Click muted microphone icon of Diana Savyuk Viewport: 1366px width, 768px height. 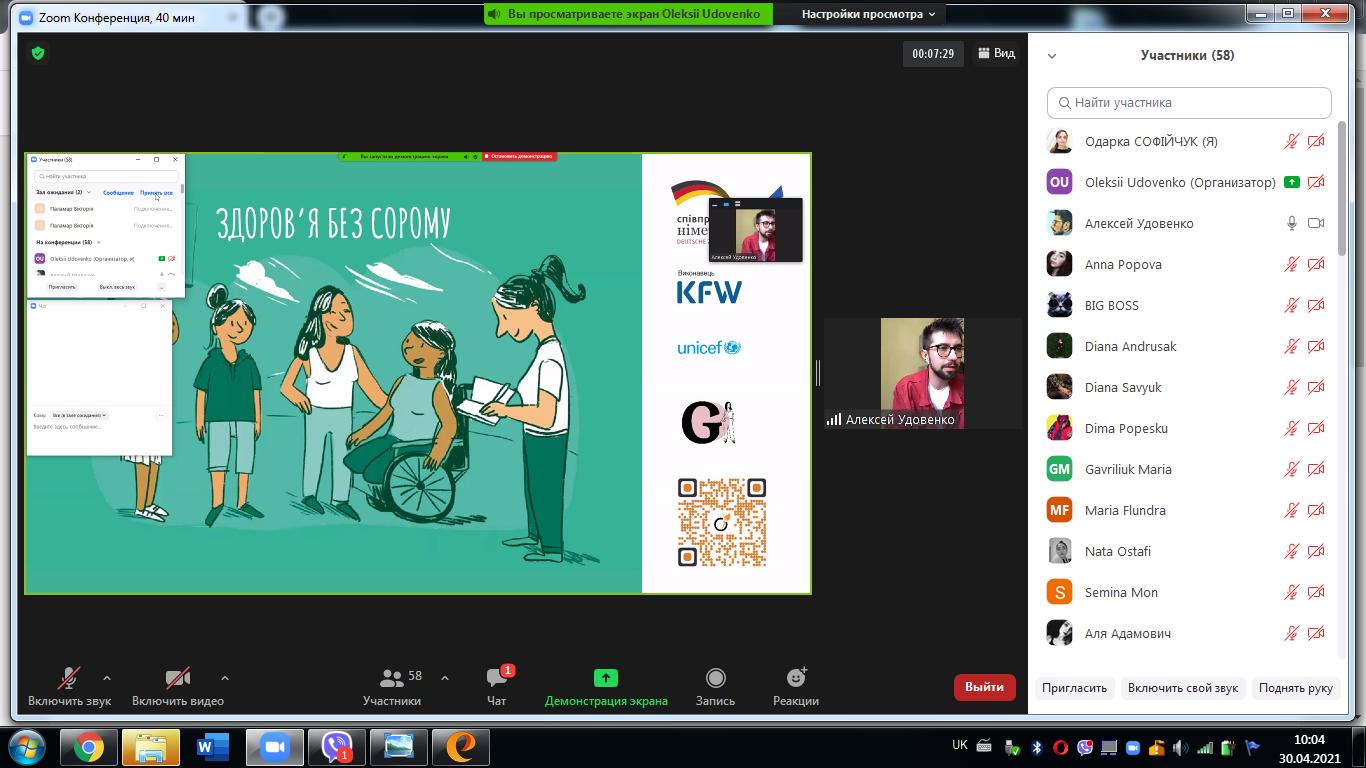1292,387
